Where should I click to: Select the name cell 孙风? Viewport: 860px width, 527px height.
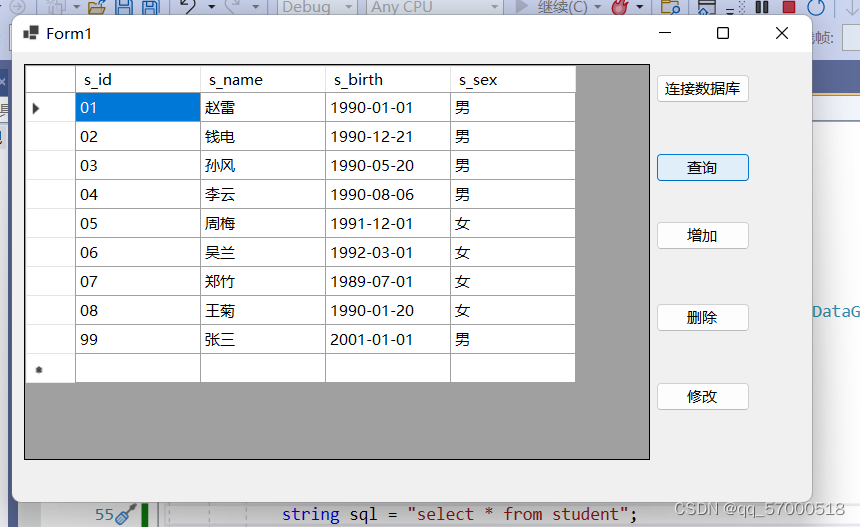(x=263, y=166)
